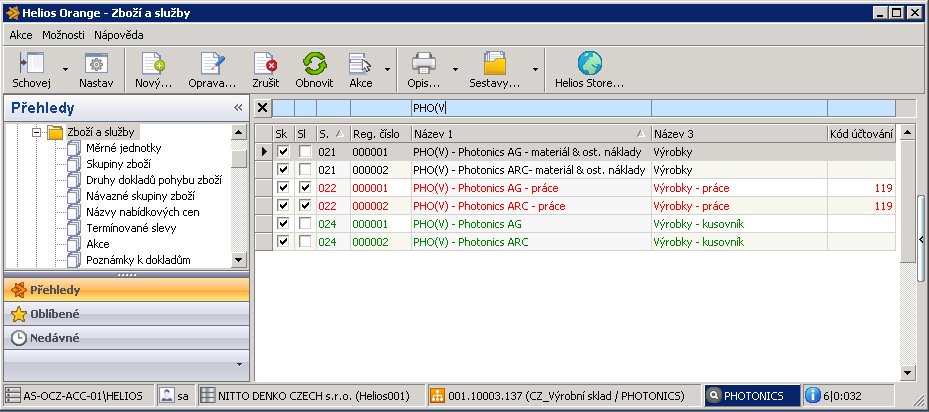Click the Název 1 filter field containing PHO(V
The width and height of the screenshot is (929, 412).
pos(531,108)
